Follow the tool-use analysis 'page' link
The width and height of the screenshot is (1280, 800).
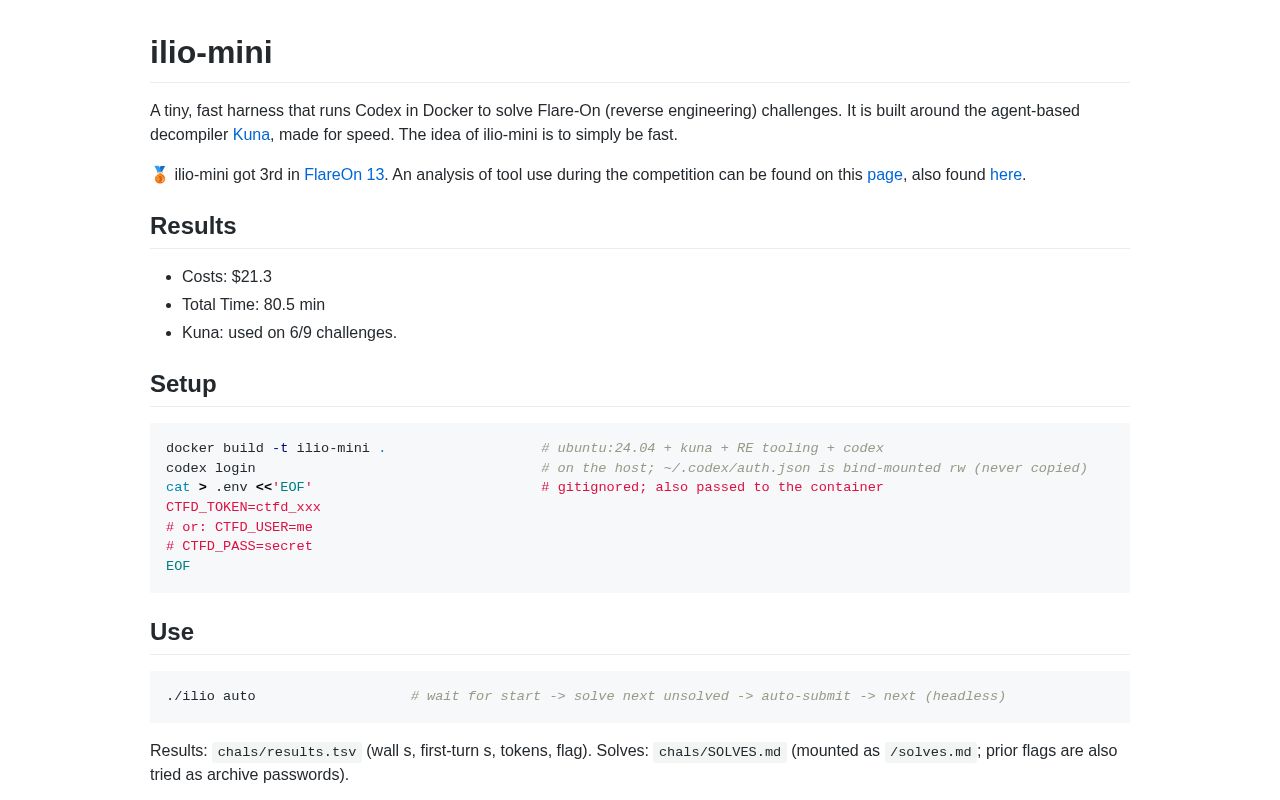click(x=885, y=175)
